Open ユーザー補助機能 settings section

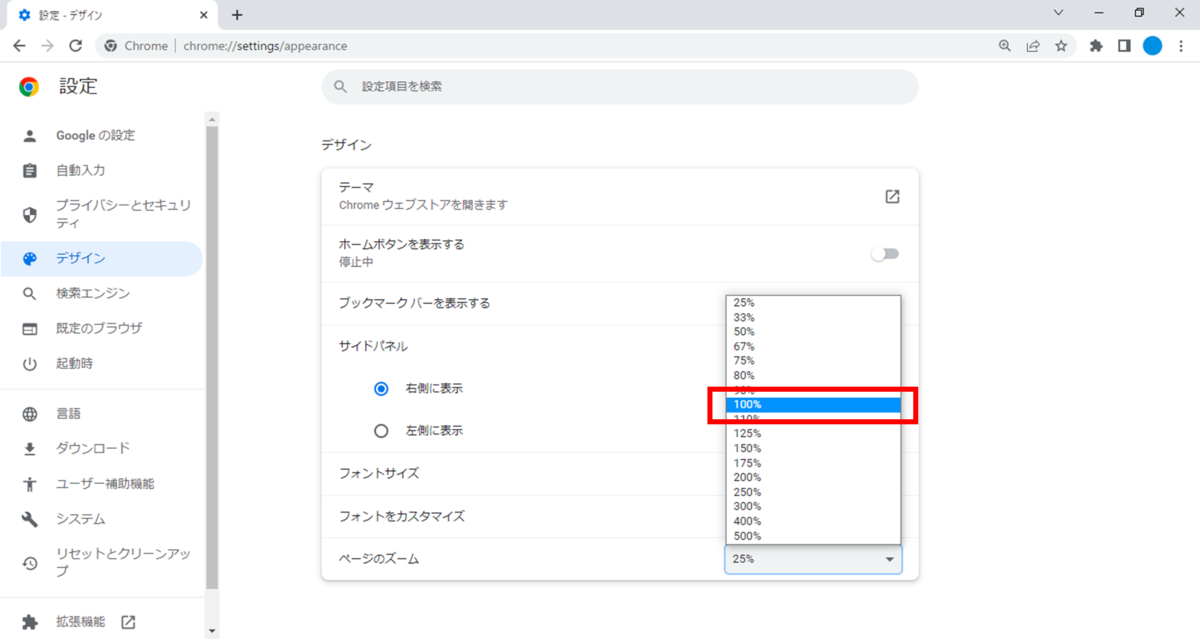click(102, 484)
